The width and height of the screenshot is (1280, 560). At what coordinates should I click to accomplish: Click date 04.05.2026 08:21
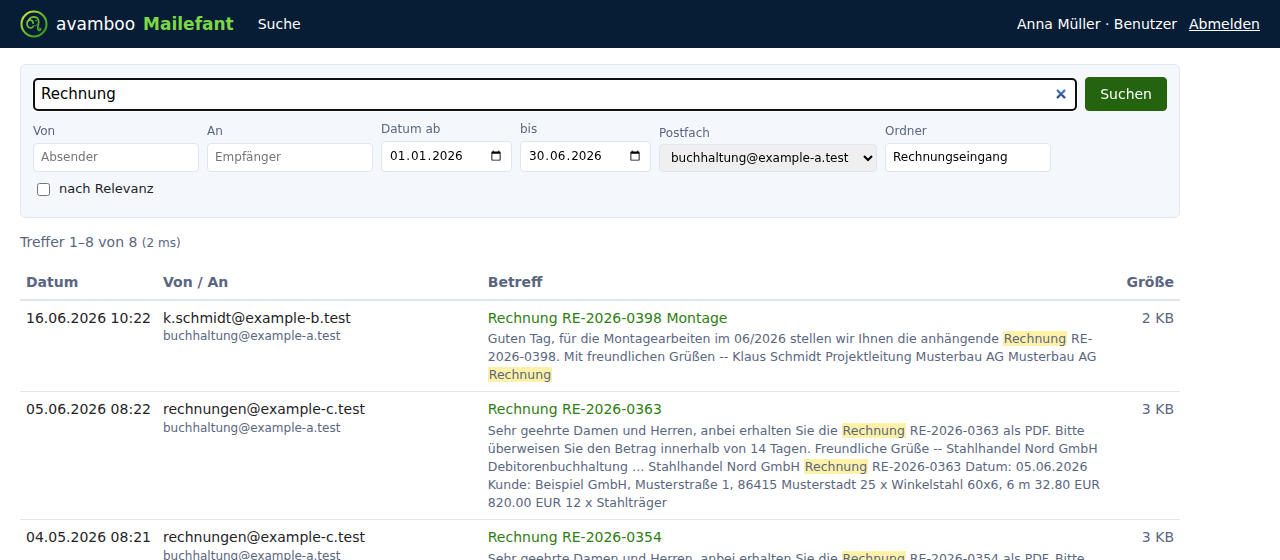click(x=88, y=537)
